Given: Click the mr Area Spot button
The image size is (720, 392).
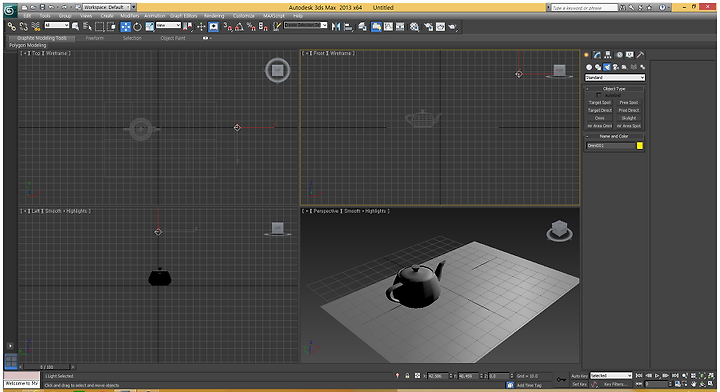Looking at the screenshot, I should click(x=629, y=126).
